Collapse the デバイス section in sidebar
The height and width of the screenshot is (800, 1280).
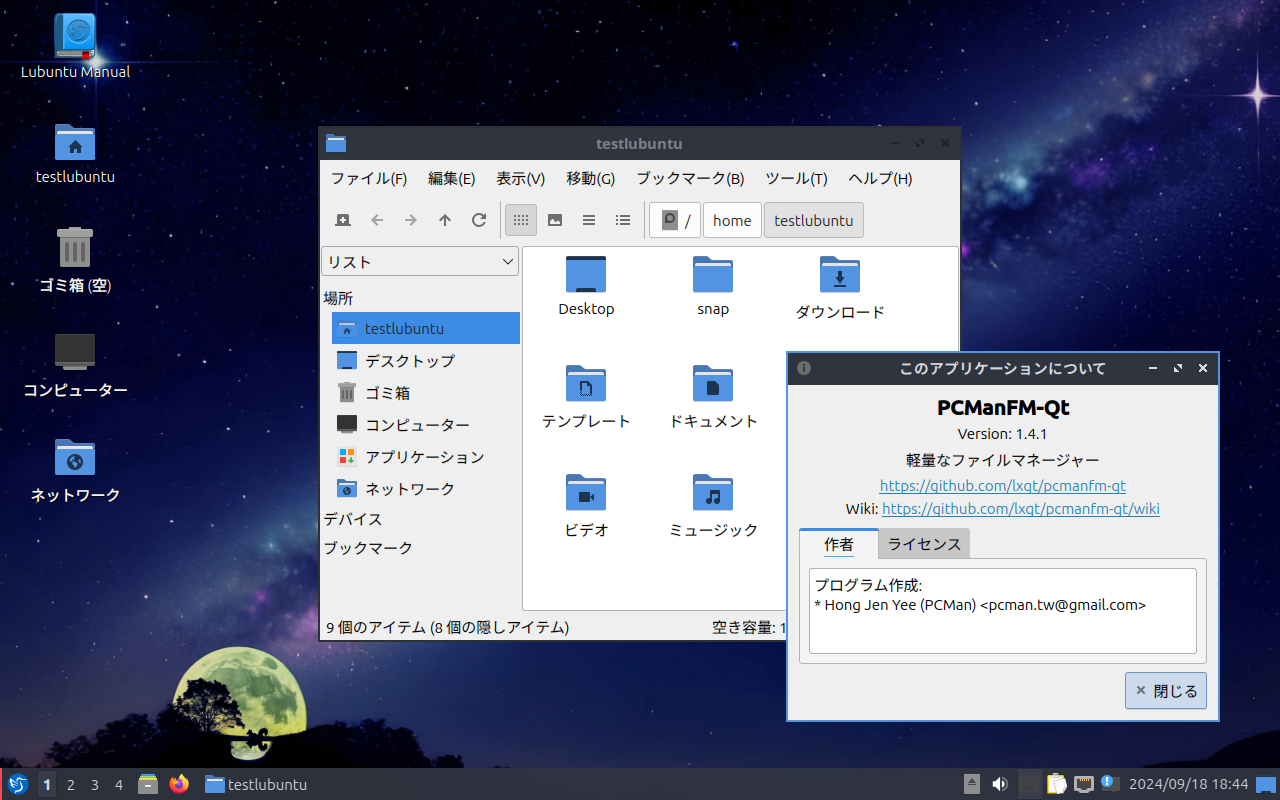point(353,519)
